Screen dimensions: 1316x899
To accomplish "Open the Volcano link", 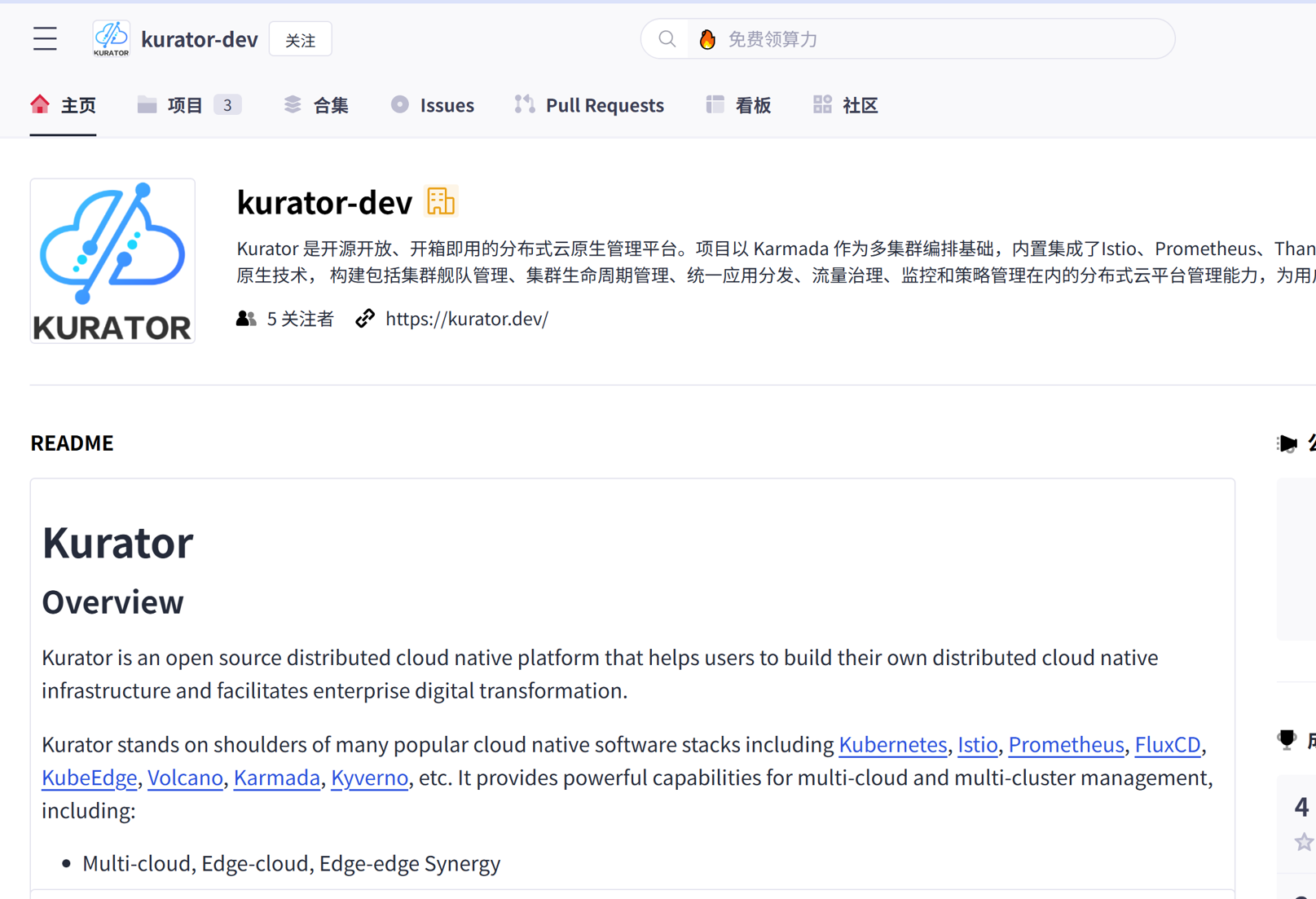I will pos(185,778).
